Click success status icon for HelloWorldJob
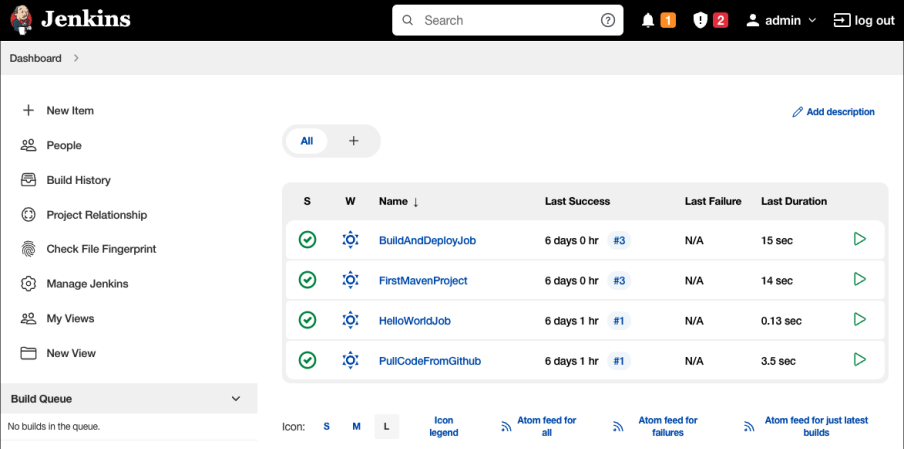This screenshot has width=904, height=449. point(307,320)
